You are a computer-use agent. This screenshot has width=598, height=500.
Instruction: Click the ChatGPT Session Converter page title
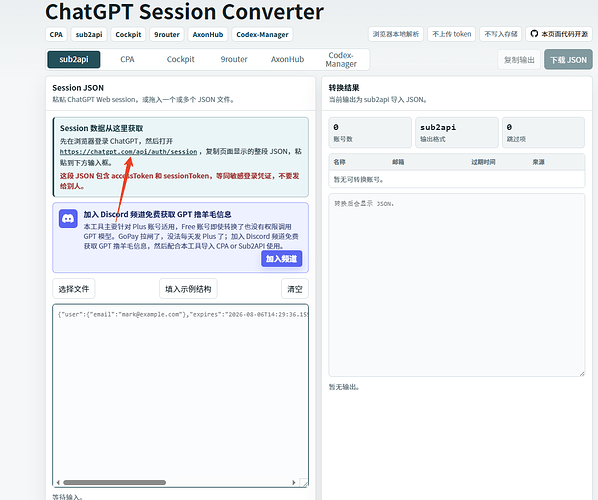(x=185, y=11)
